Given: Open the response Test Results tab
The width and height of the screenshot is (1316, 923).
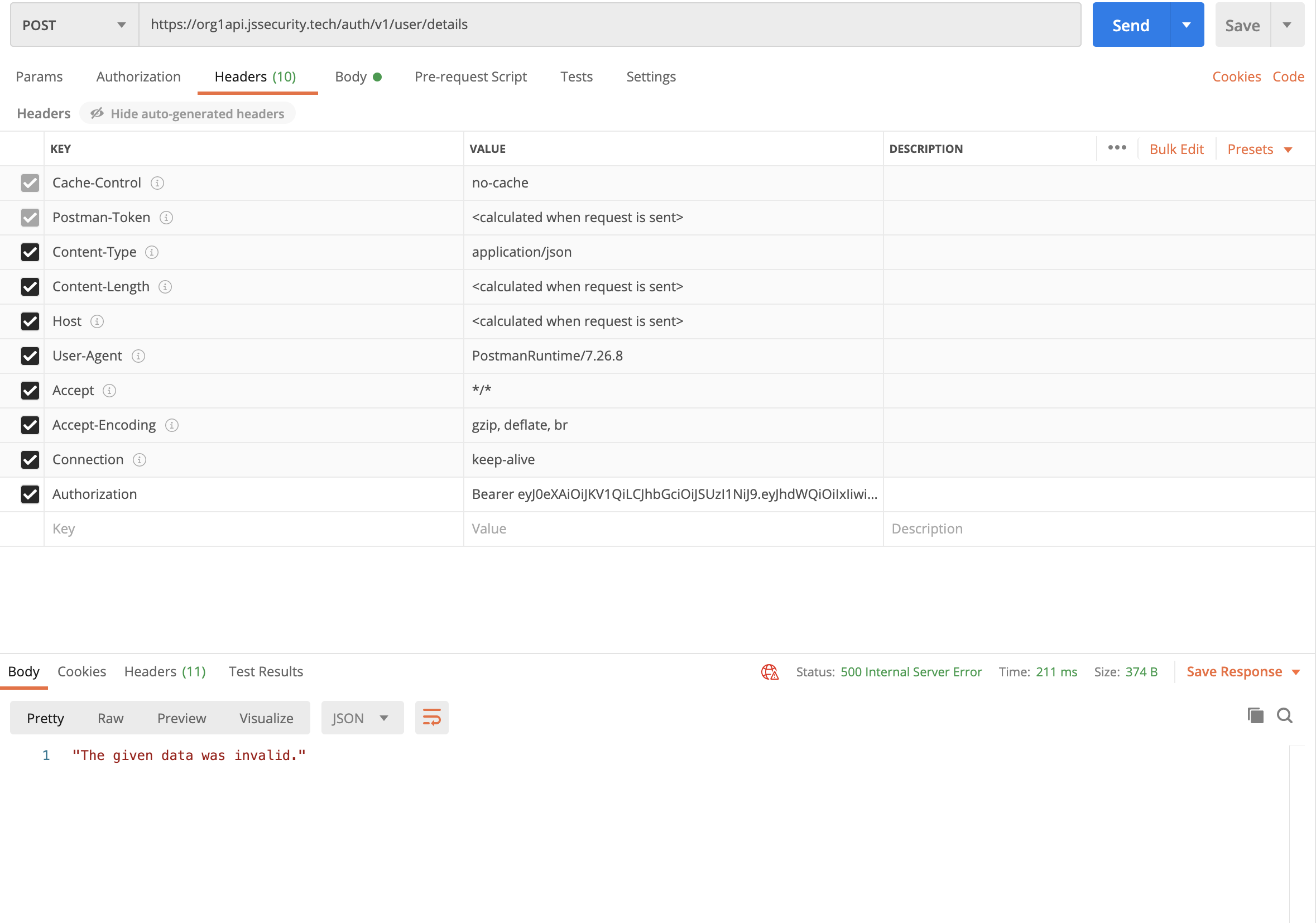Looking at the screenshot, I should (x=266, y=671).
